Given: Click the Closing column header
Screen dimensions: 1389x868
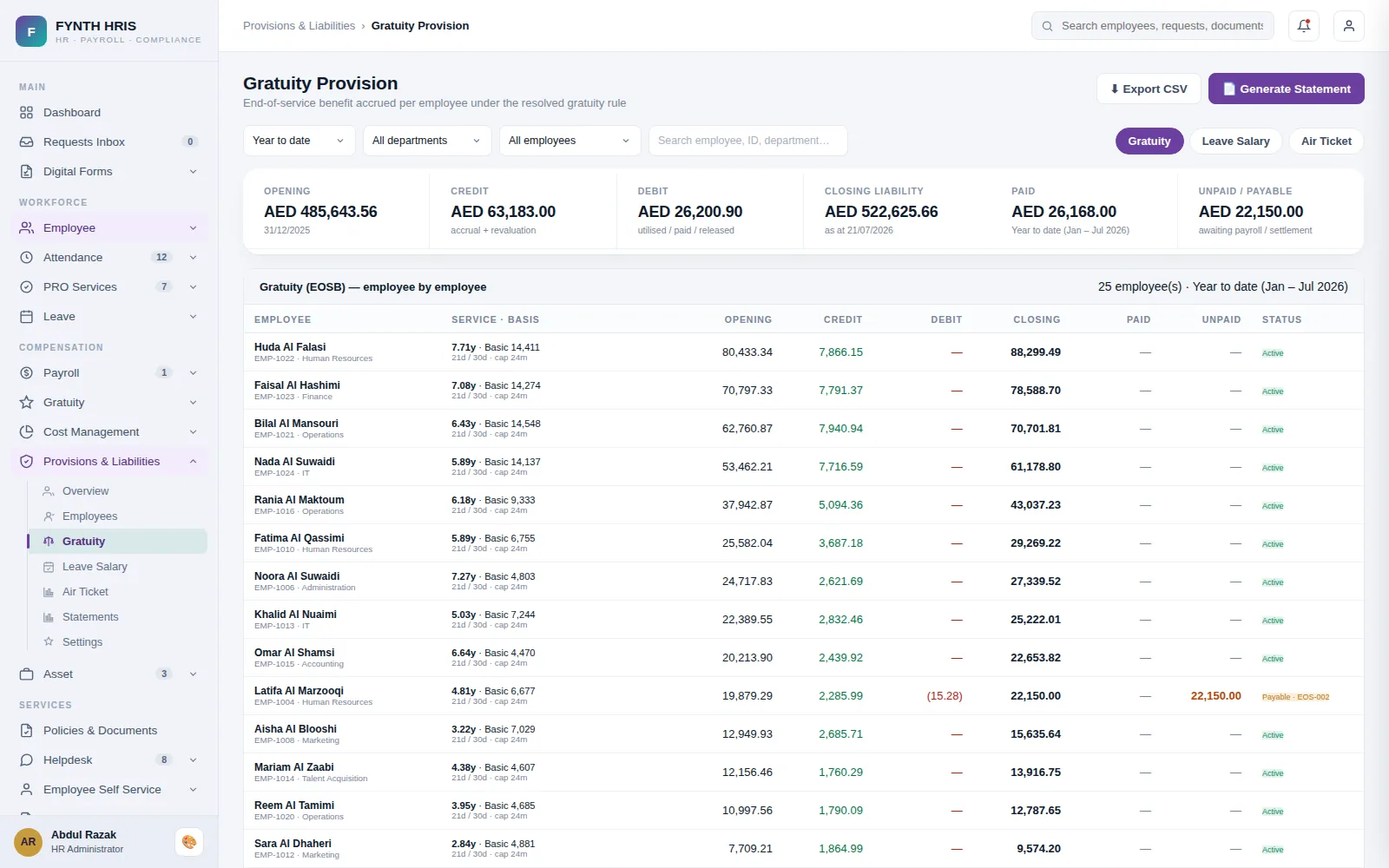Looking at the screenshot, I should click(1037, 319).
